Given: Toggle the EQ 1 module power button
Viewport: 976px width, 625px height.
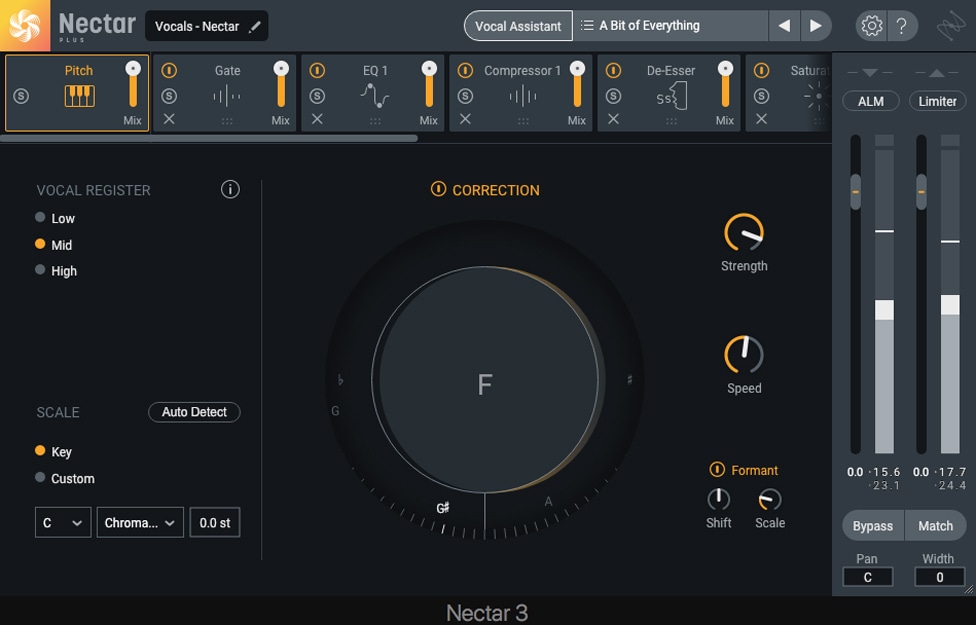Looking at the screenshot, I should click(317, 70).
